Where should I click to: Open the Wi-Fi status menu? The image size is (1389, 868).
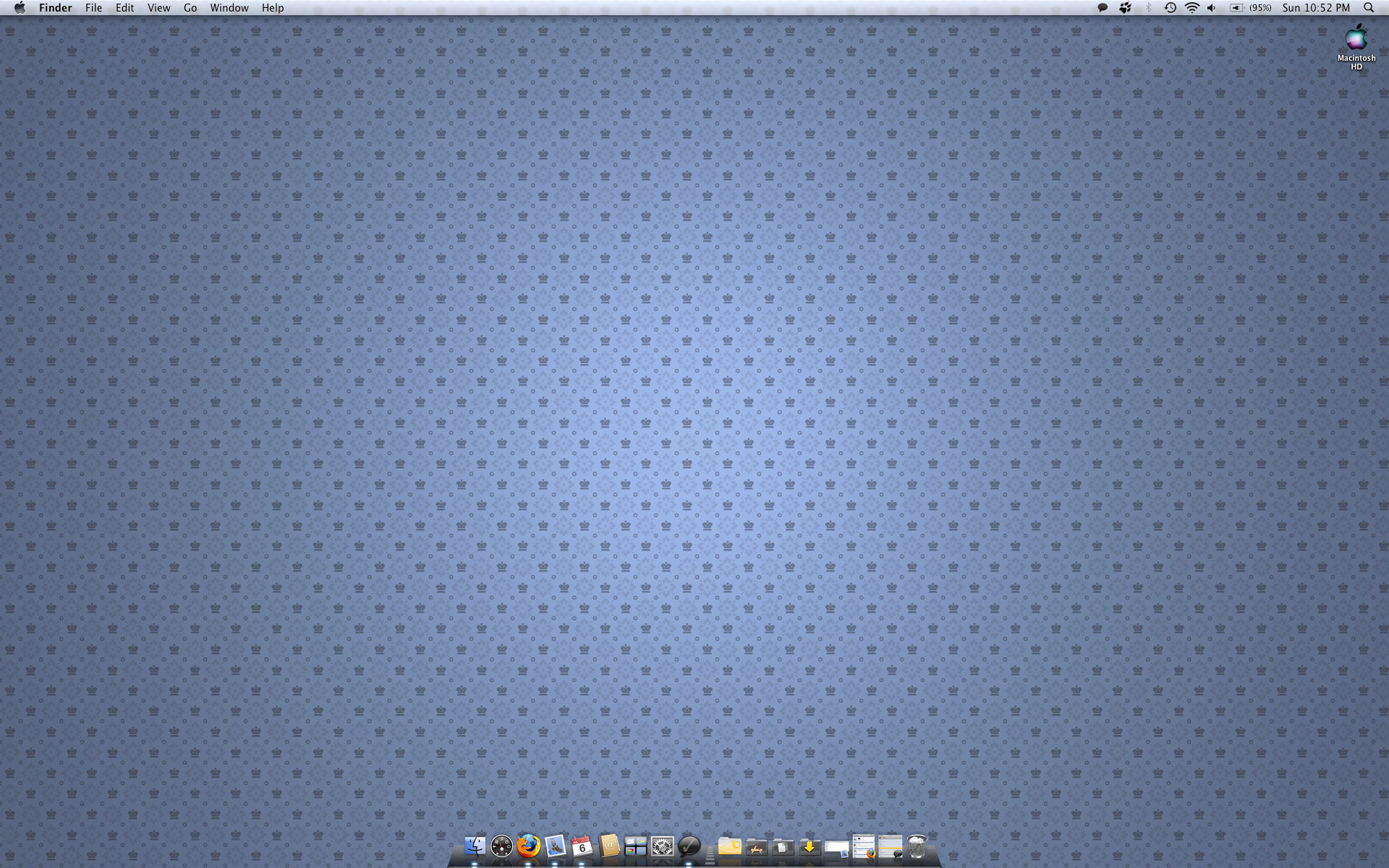[x=1192, y=8]
